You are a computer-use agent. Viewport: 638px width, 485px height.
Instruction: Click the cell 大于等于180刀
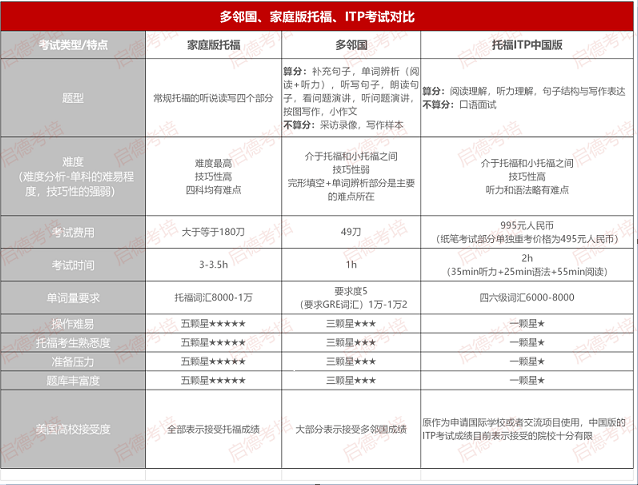pyautogui.click(x=214, y=232)
